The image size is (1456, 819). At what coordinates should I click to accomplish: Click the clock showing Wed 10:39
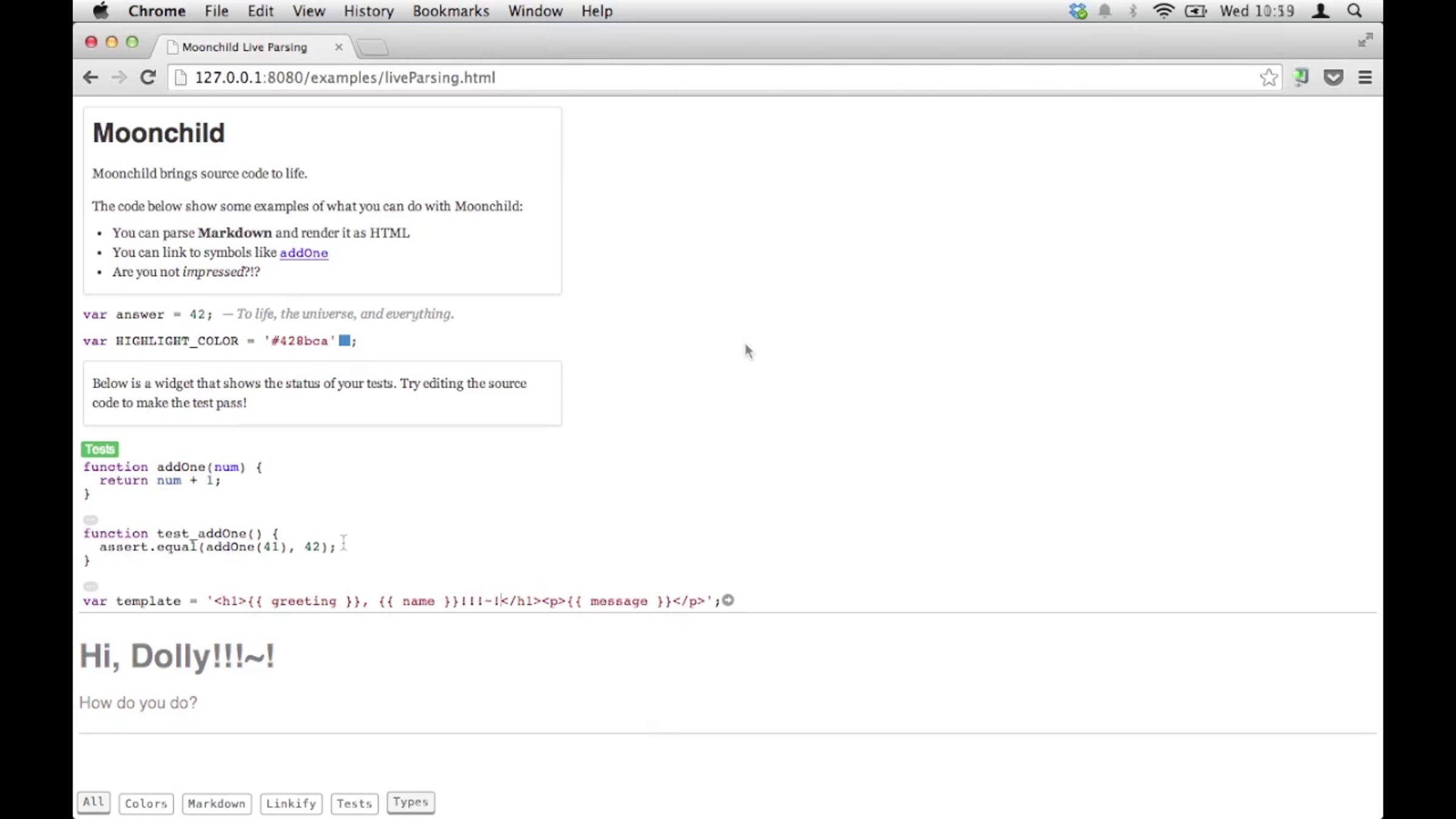click(1257, 11)
